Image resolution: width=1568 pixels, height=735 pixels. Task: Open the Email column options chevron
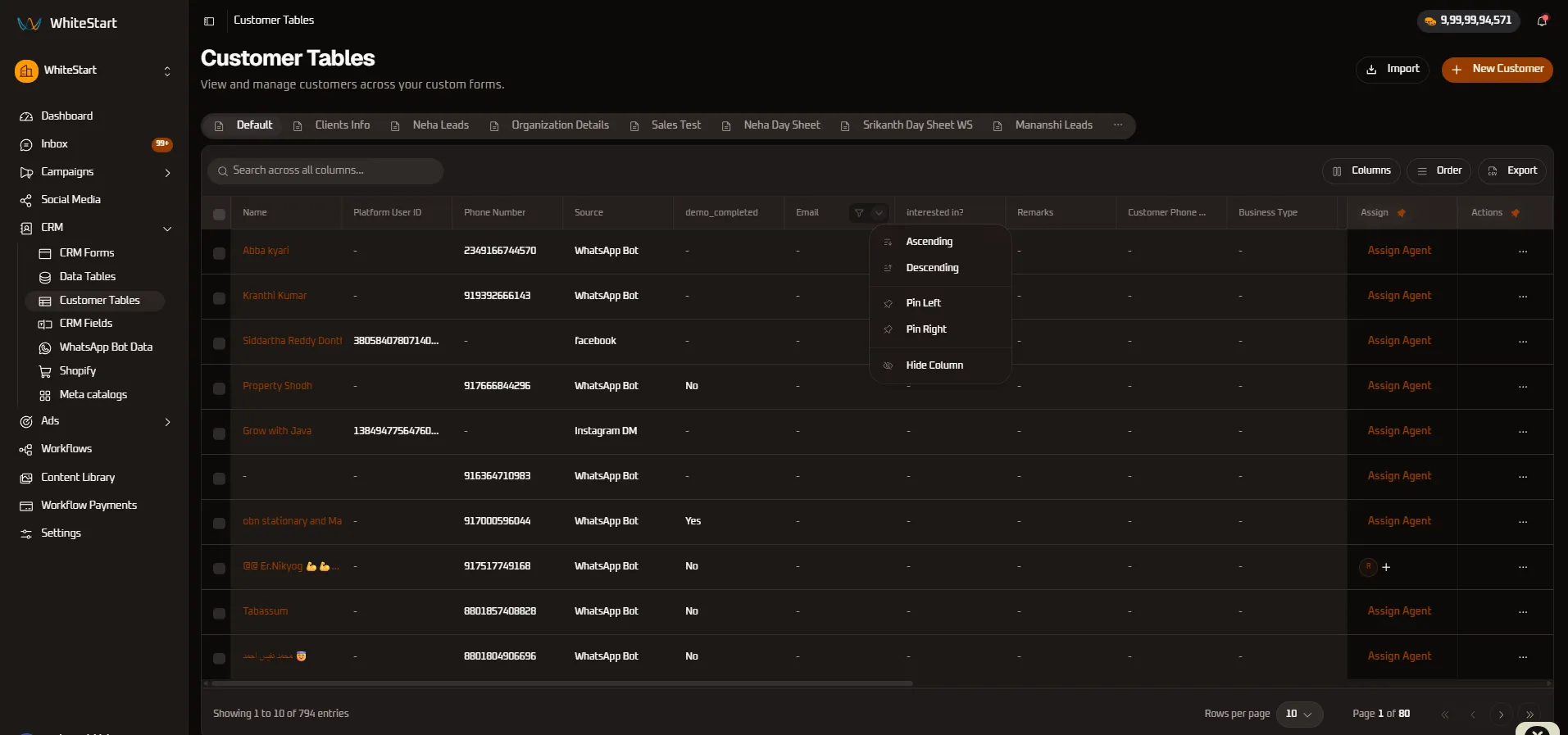879,212
